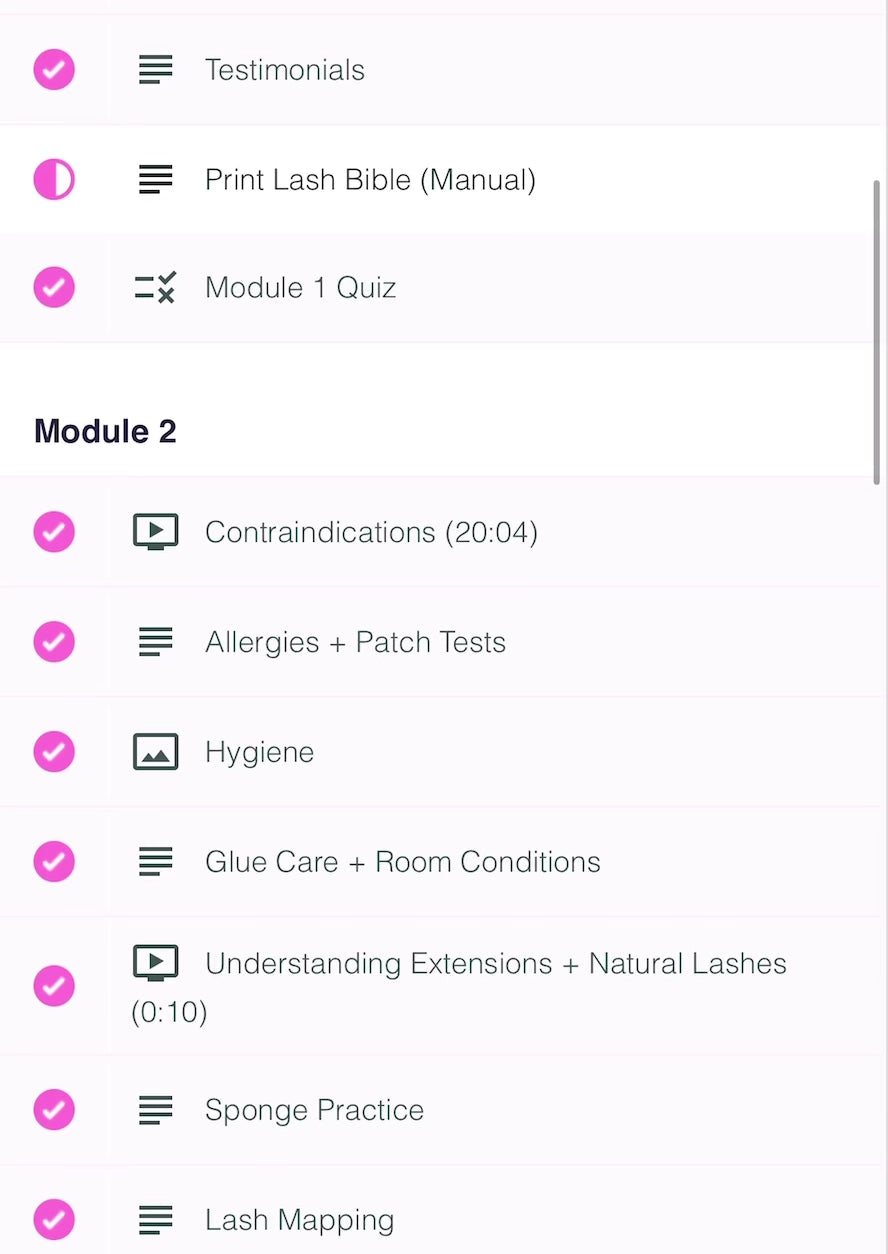Toggle completion checkmark for Hygiene lesson
Viewport: 888px width, 1254px height.
click(x=54, y=752)
